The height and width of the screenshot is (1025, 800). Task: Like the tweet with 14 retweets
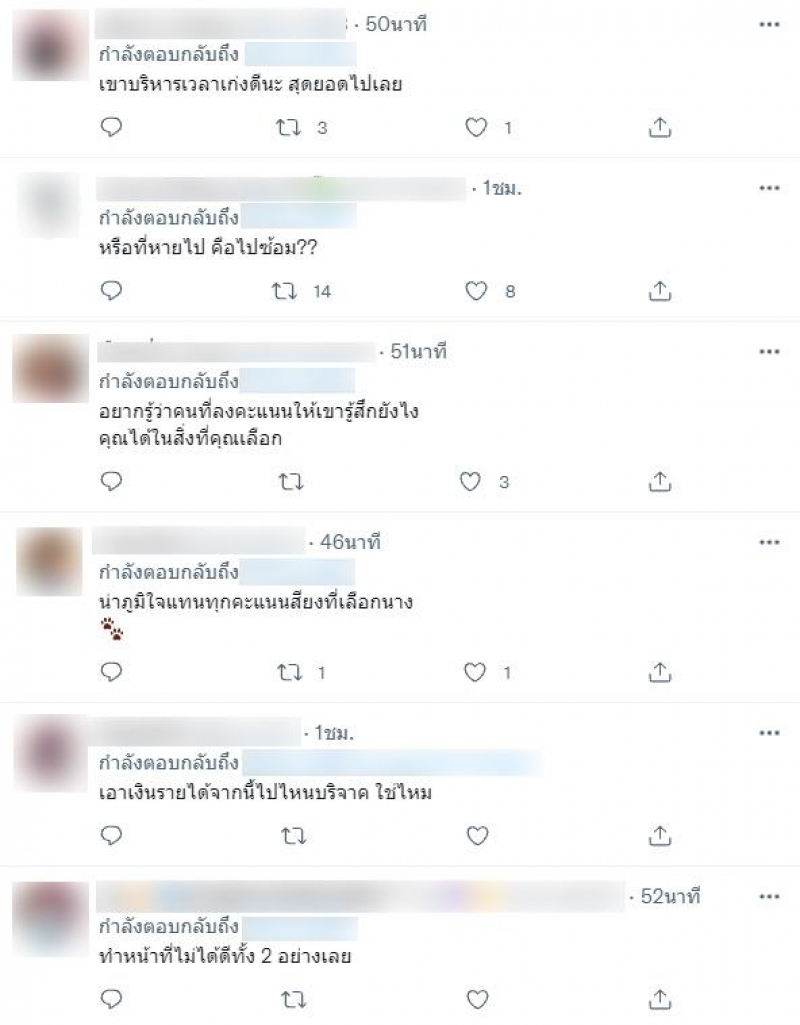pyautogui.click(x=476, y=291)
